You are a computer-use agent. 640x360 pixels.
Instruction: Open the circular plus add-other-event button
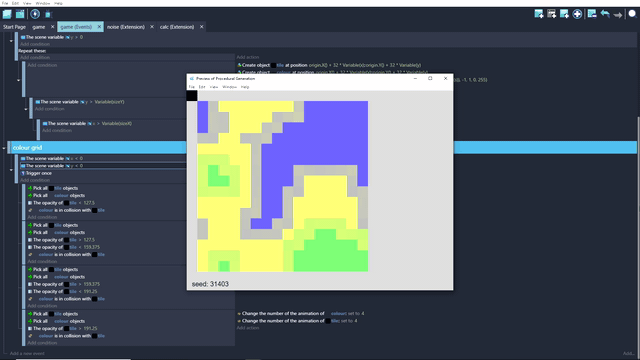point(577,14)
